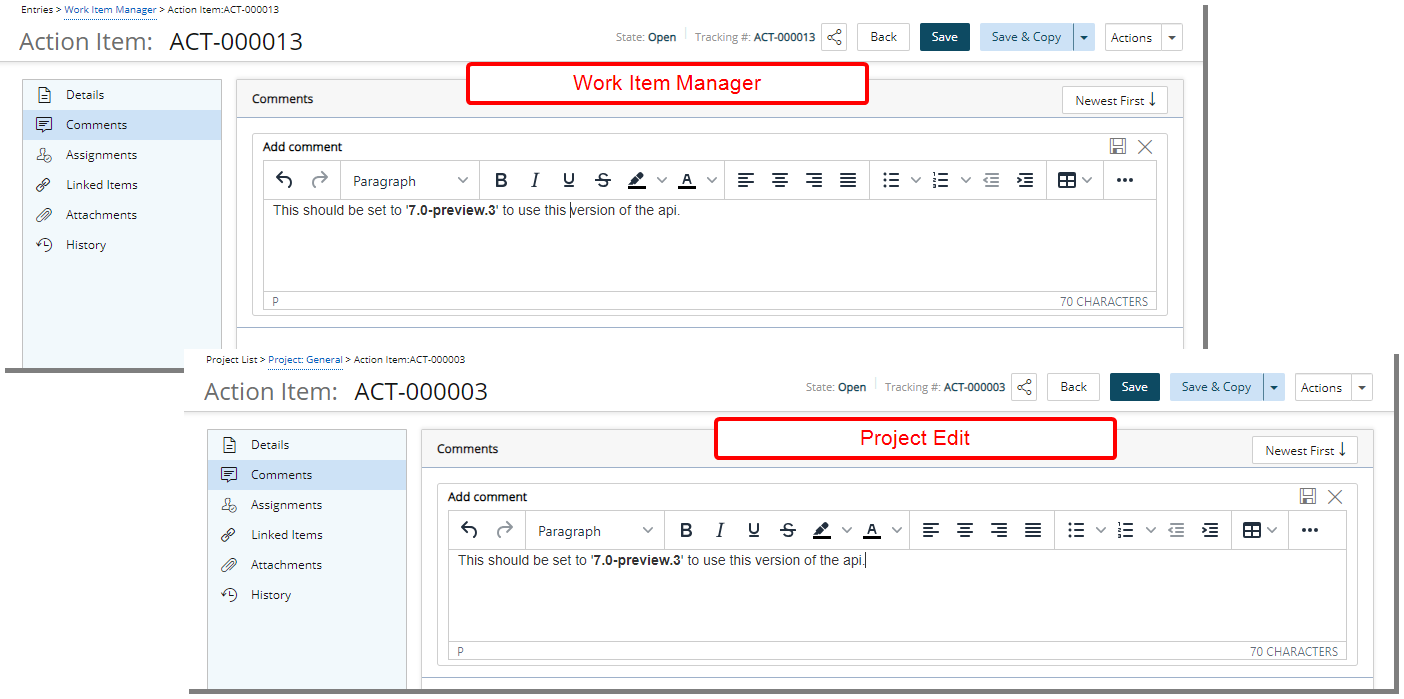1404x699 pixels.
Task: Click the undo arrow in ACT-000013 comment editor
Action: tap(284, 180)
